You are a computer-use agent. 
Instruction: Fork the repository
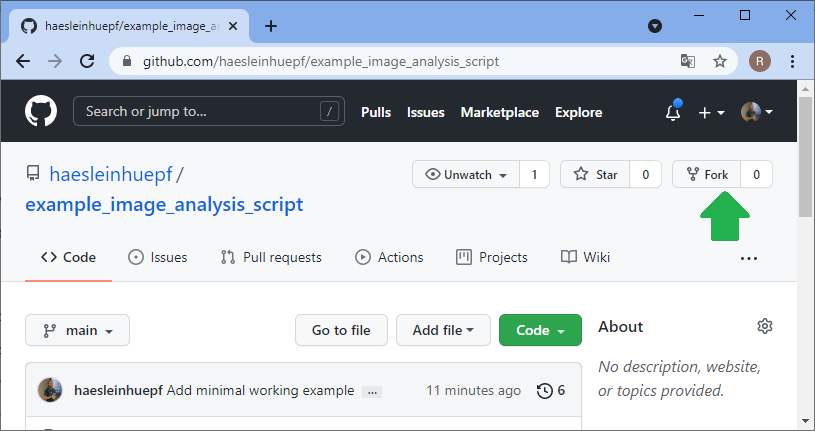click(707, 174)
